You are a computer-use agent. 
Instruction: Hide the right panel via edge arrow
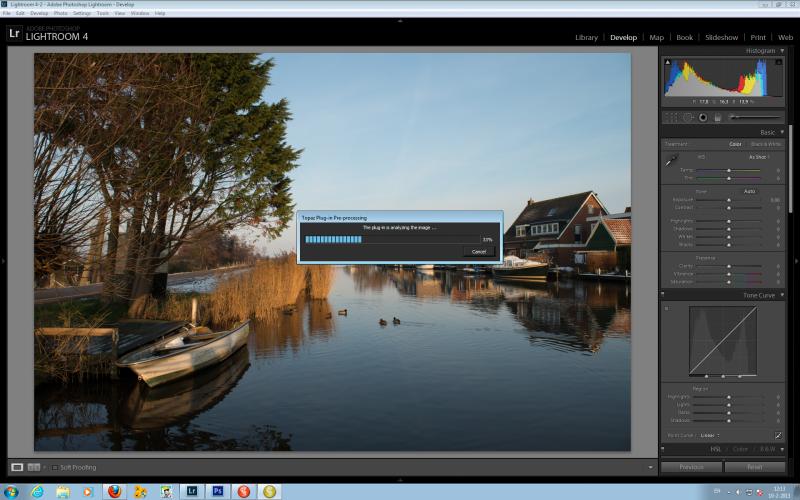coord(796,261)
